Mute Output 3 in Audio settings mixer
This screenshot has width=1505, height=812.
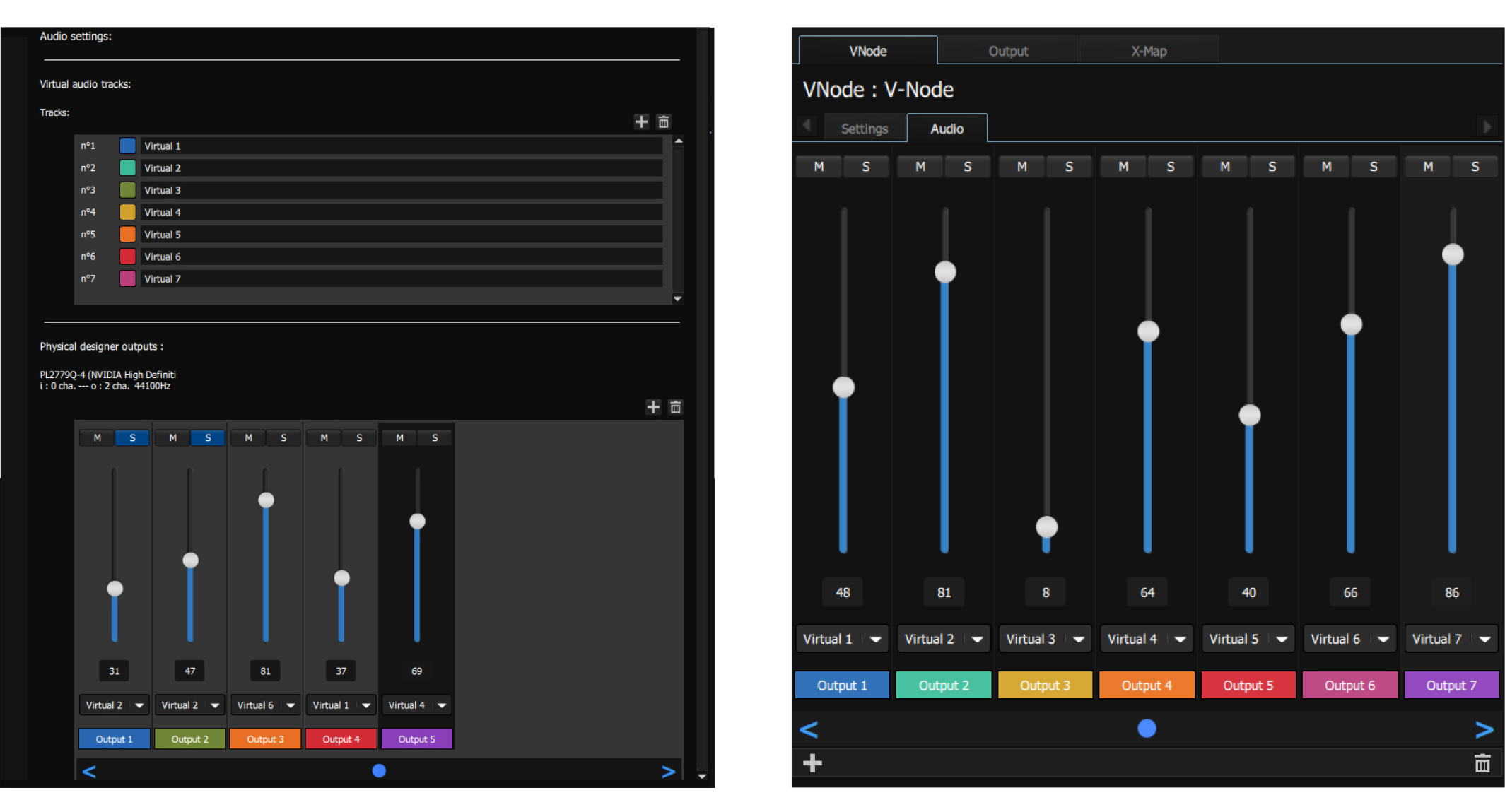pyautogui.click(x=248, y=437)
